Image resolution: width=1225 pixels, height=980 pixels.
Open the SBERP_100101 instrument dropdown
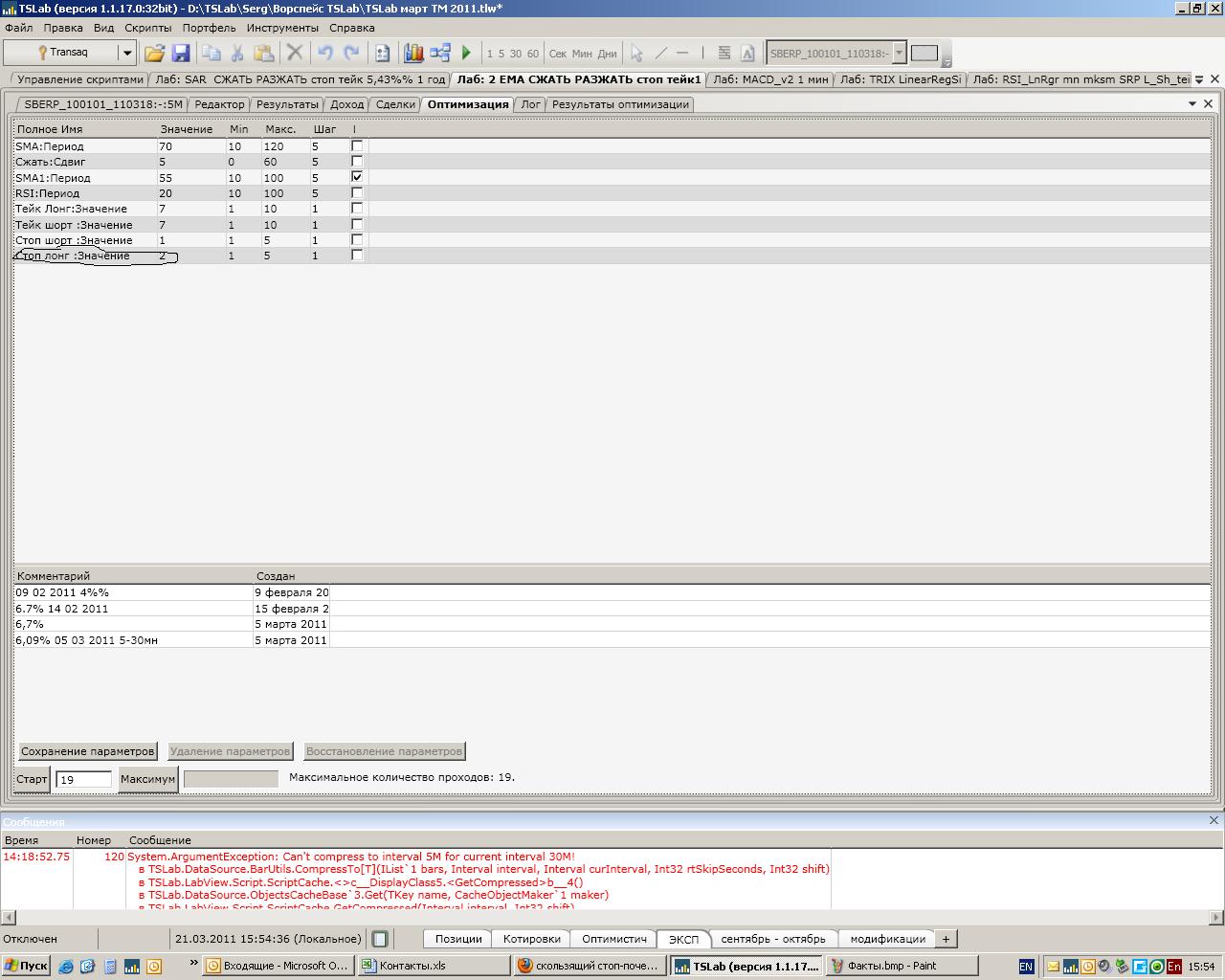point(899,54)
